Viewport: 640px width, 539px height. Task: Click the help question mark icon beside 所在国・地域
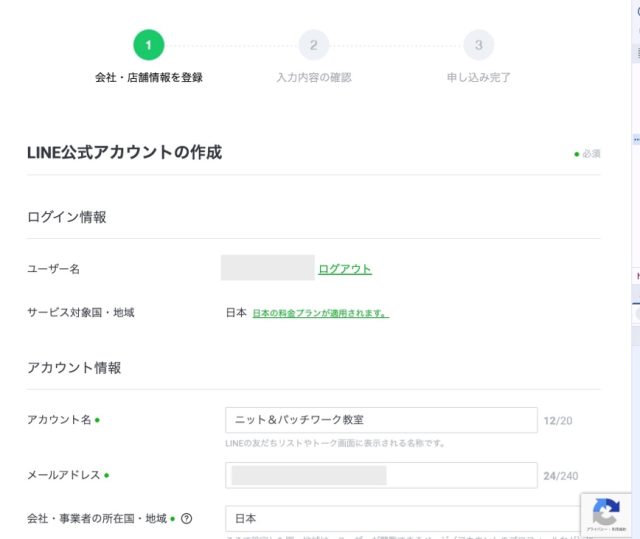pyautogui.click(x=187, y=519)
